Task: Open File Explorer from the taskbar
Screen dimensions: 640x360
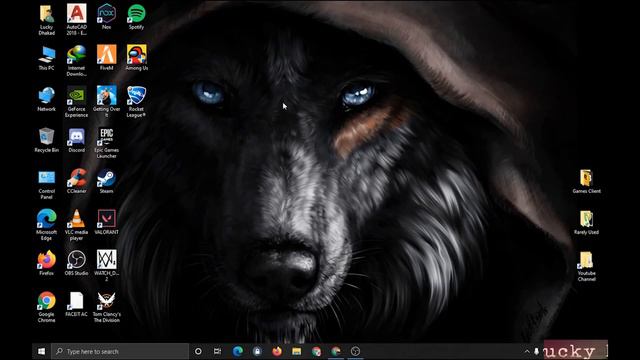Action: pos(296,351)
